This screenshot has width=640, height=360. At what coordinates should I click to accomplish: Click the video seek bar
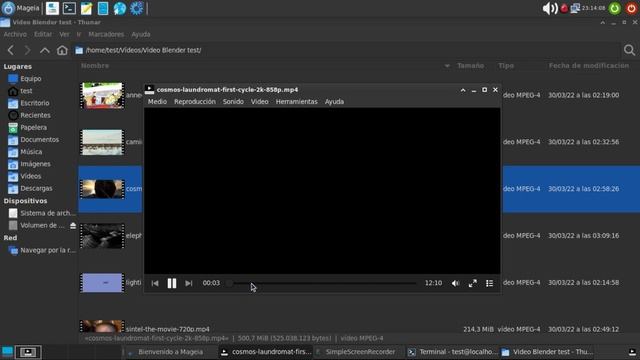322,283
